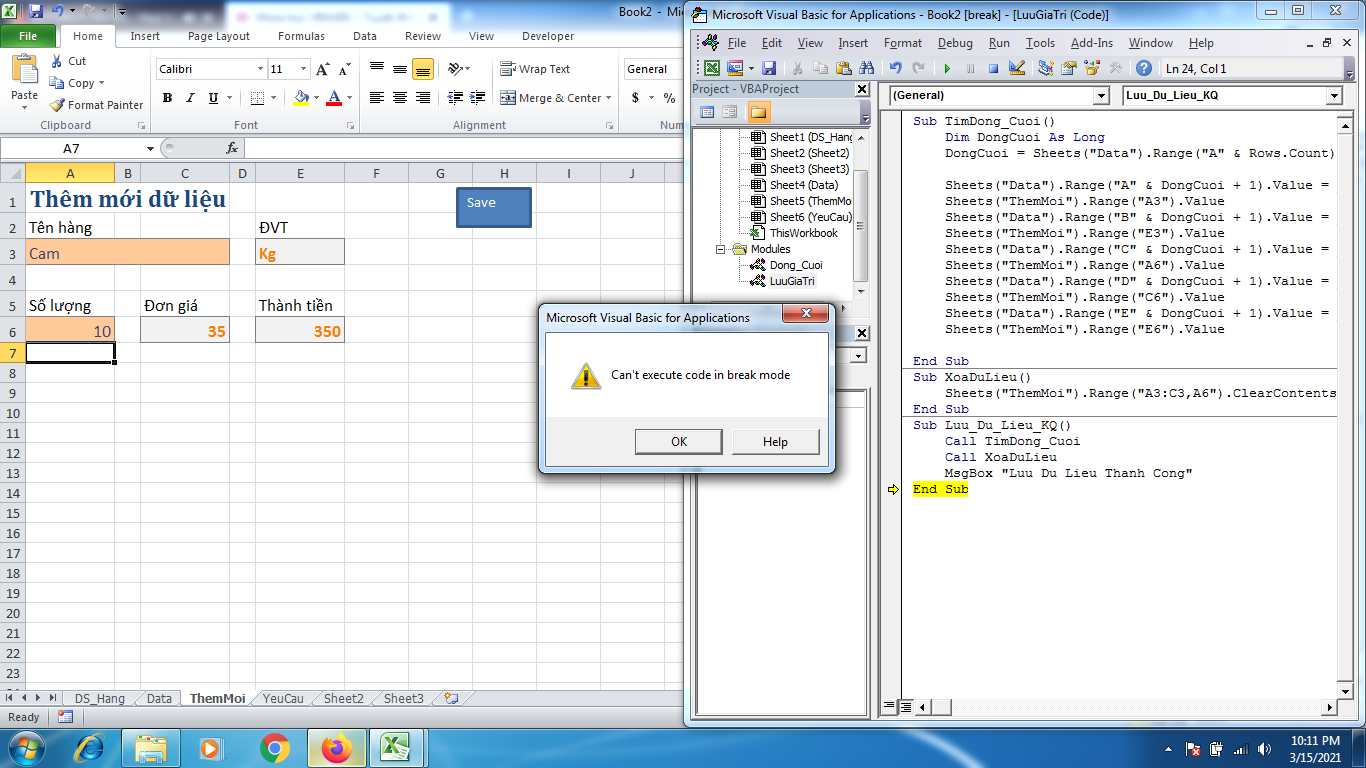Click the Run Sub green play icon

[x=947, y=68]
